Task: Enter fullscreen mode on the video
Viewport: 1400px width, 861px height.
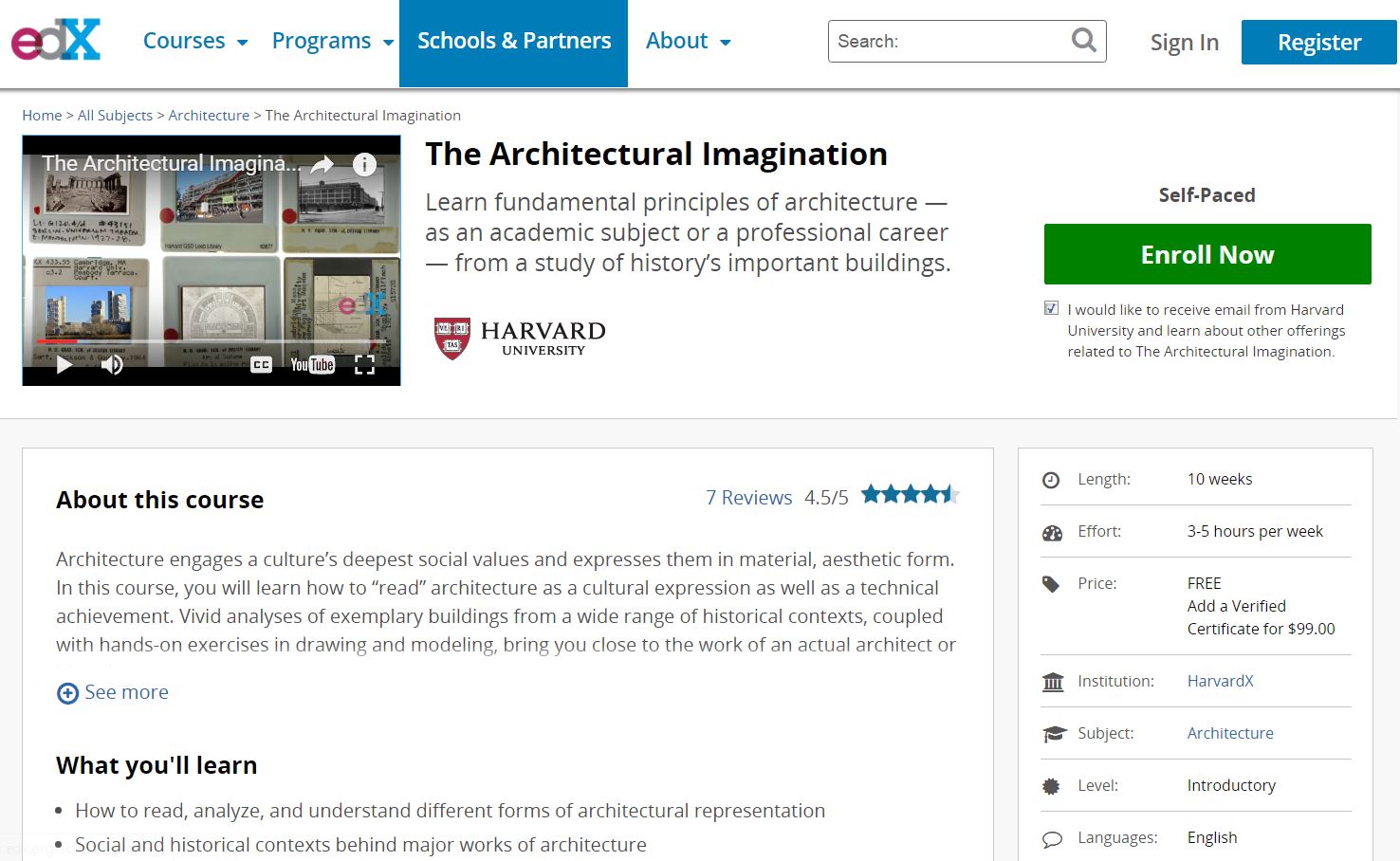Action: (364, 365)
